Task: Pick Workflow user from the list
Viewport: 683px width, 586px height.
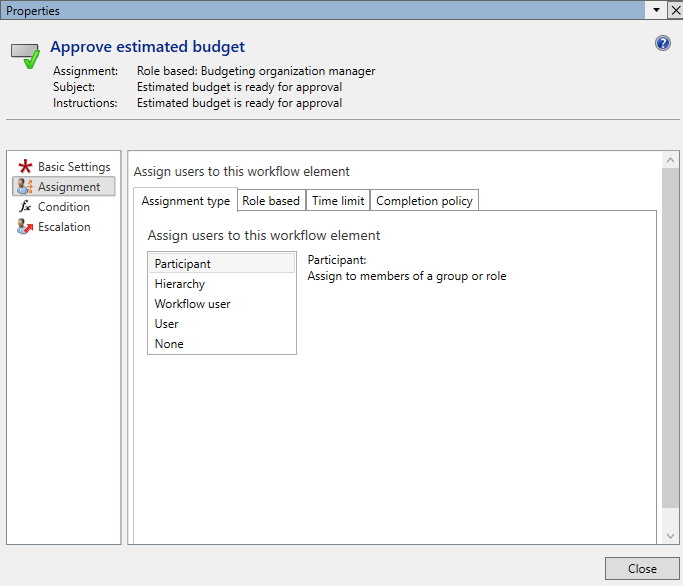Action: [x=192, y=304]
